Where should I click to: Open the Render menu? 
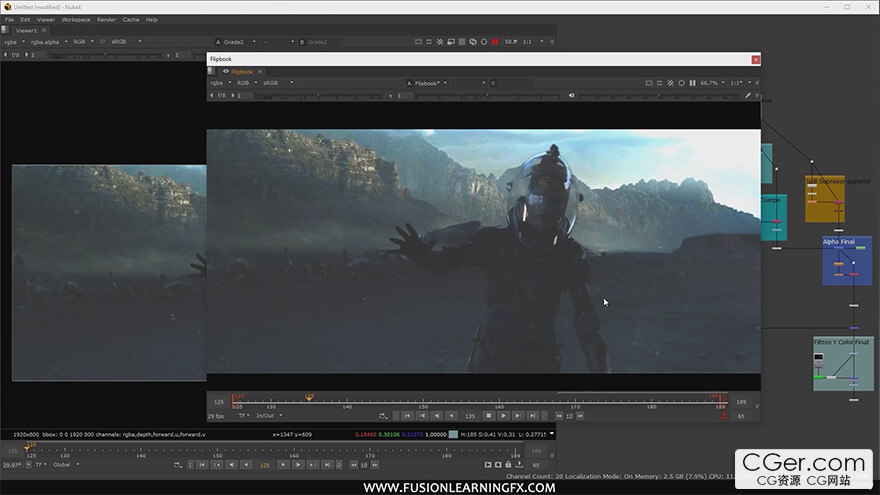click(x=106, y=20)
